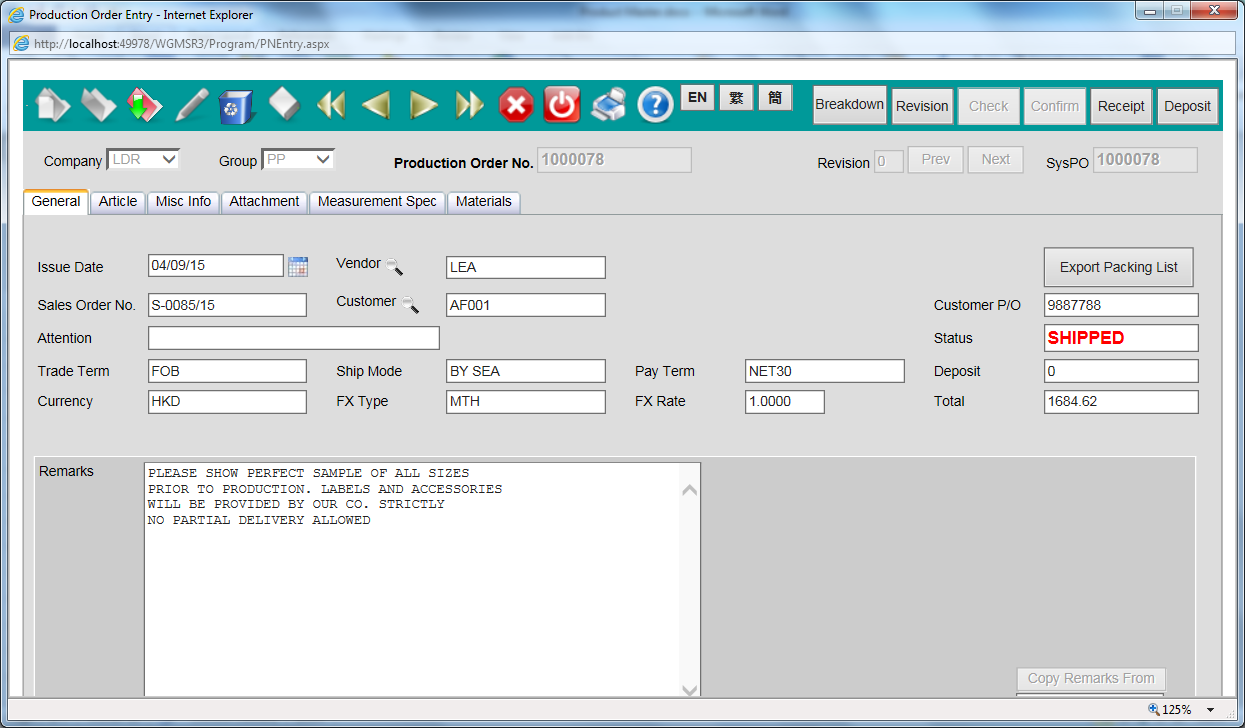The width and height of the screenshot is (1245, 728).
Task: Click the Production Order No. field
Action: pyautogui.click(x=614, y=160)
